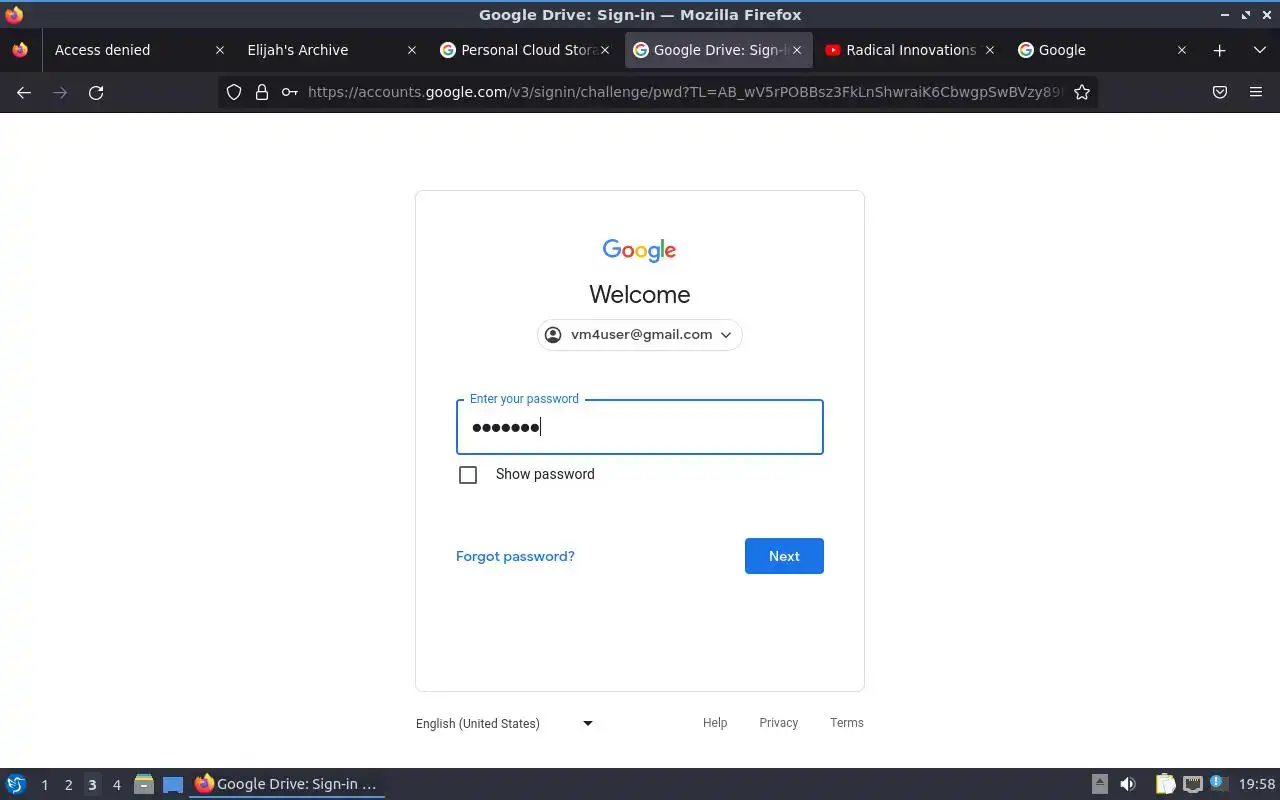The width and height of the screenshot is (1280, 800).
Task: Open a new tab with the plus button
Action: coord(1219,50)
